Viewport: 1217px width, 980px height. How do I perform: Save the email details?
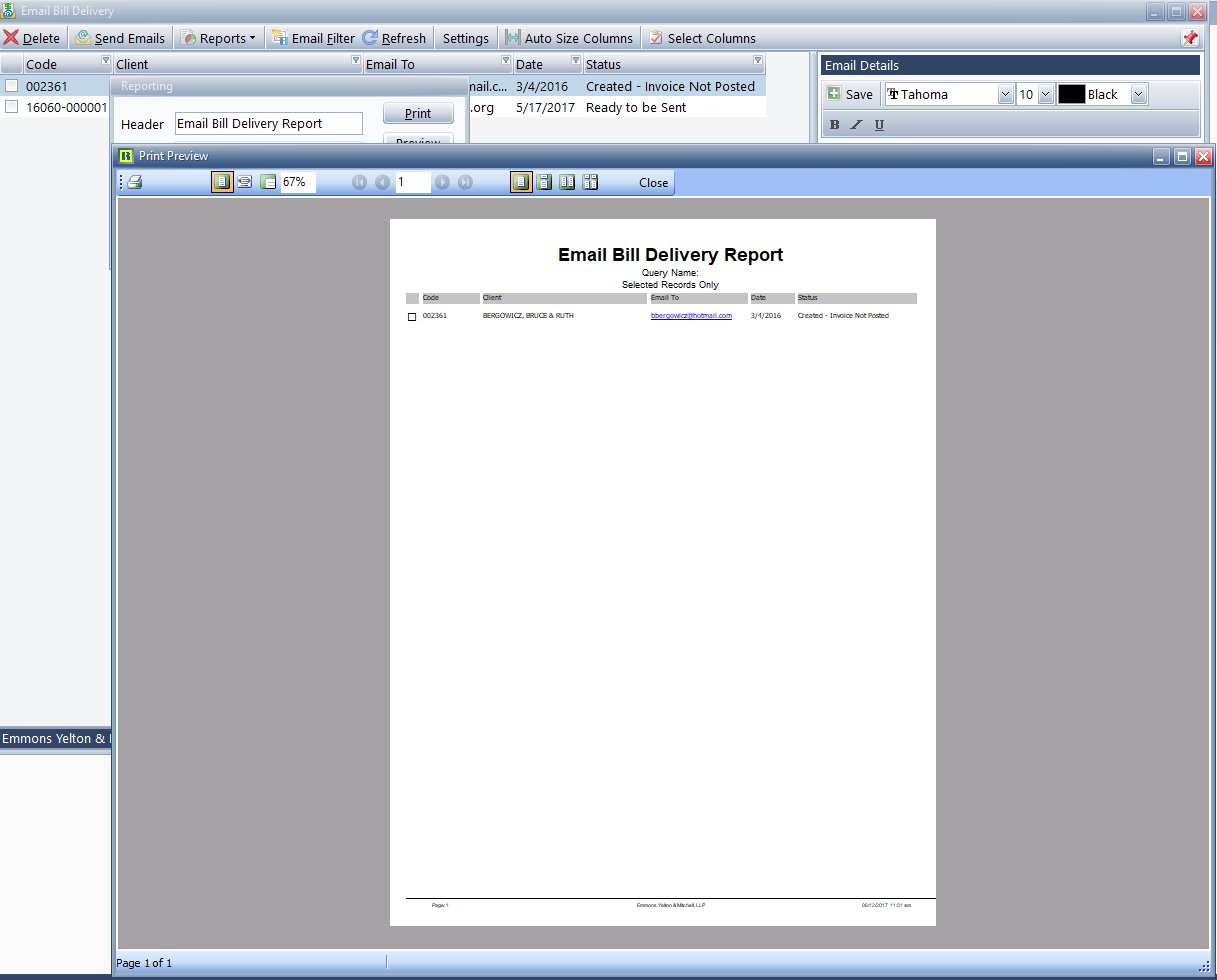[x=850, y=94]
